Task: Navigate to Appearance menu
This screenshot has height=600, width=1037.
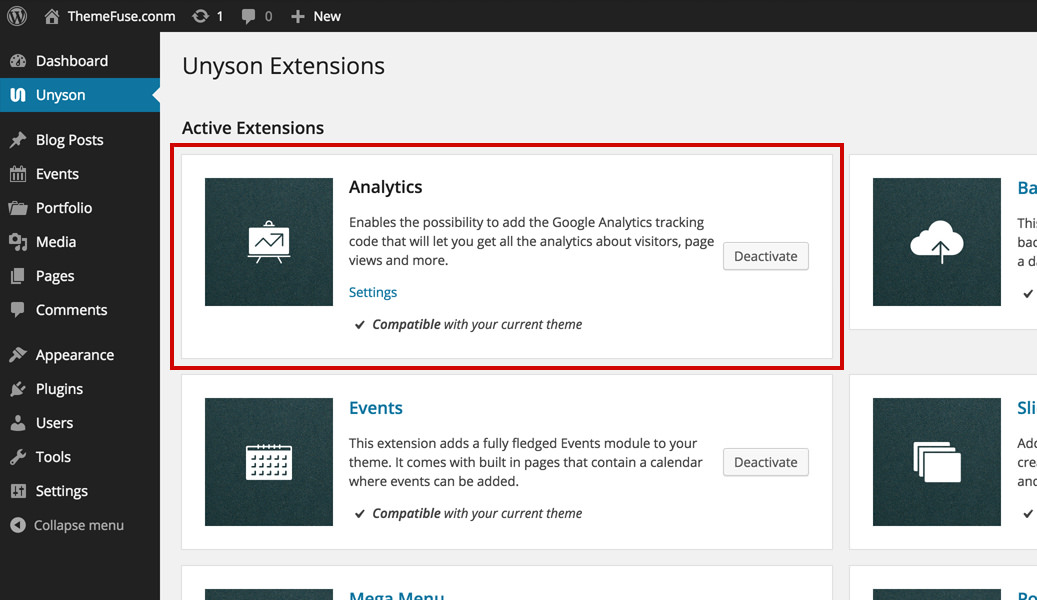Action: pyautogui.click(x=79, y=355)
